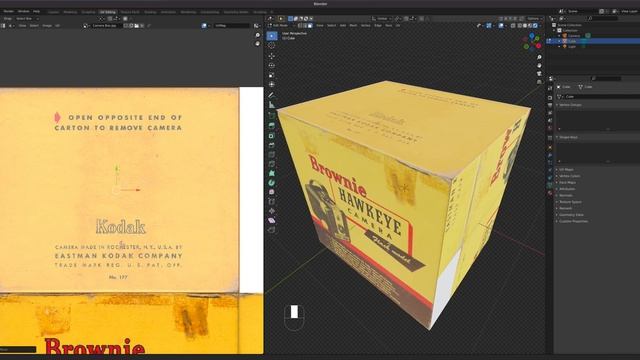Click the UV editor zoom magnifier icon
Screen dimensions: 640x360
tap(258, 36)
